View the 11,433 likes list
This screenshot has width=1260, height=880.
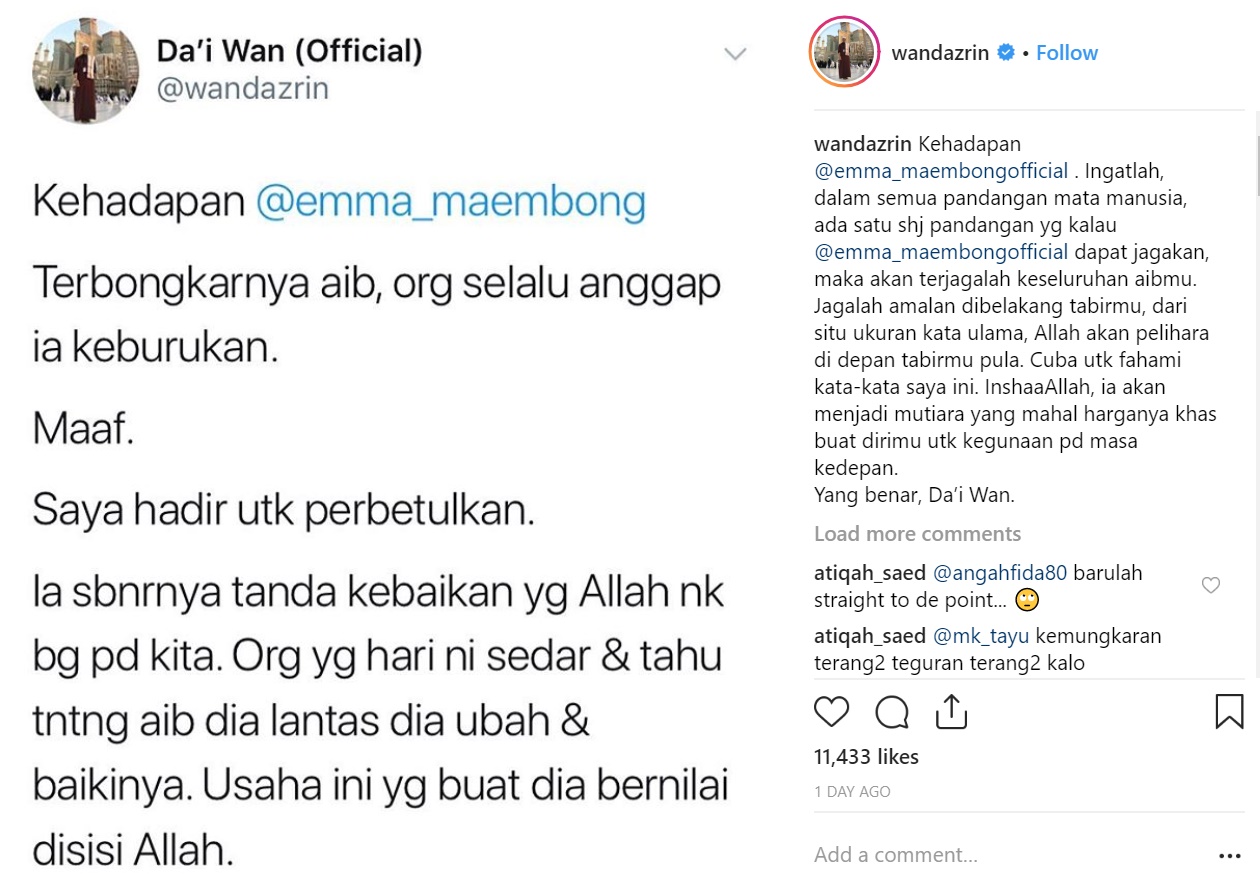pos(866,757)
